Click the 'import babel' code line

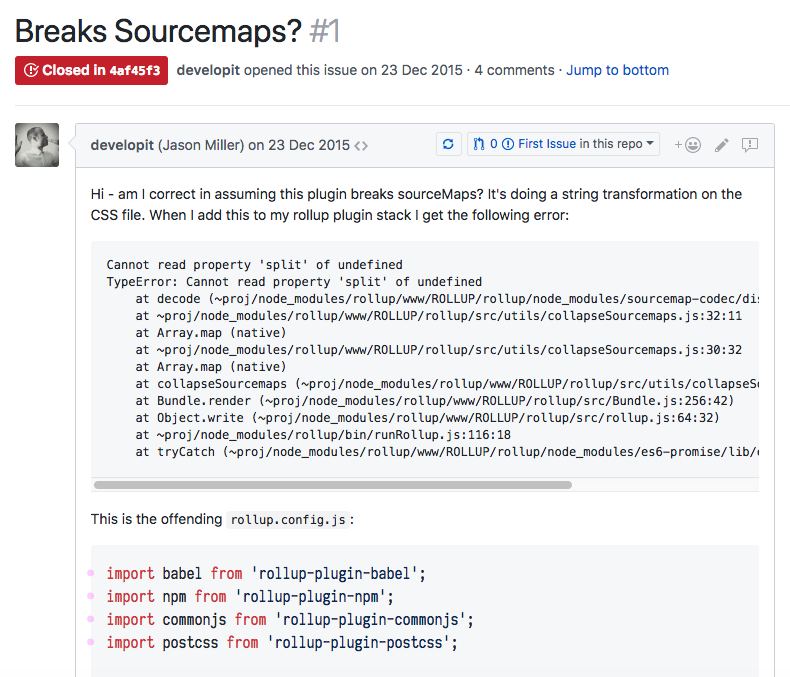tap(266, 573)
